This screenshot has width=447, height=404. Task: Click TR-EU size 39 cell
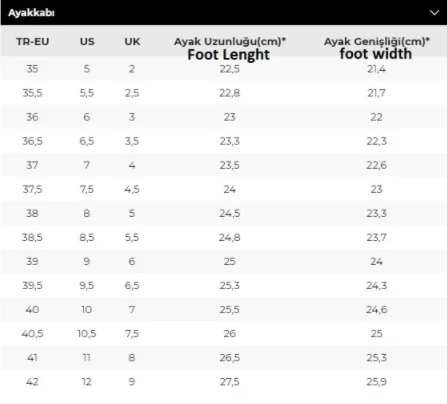tap(32, 261)
